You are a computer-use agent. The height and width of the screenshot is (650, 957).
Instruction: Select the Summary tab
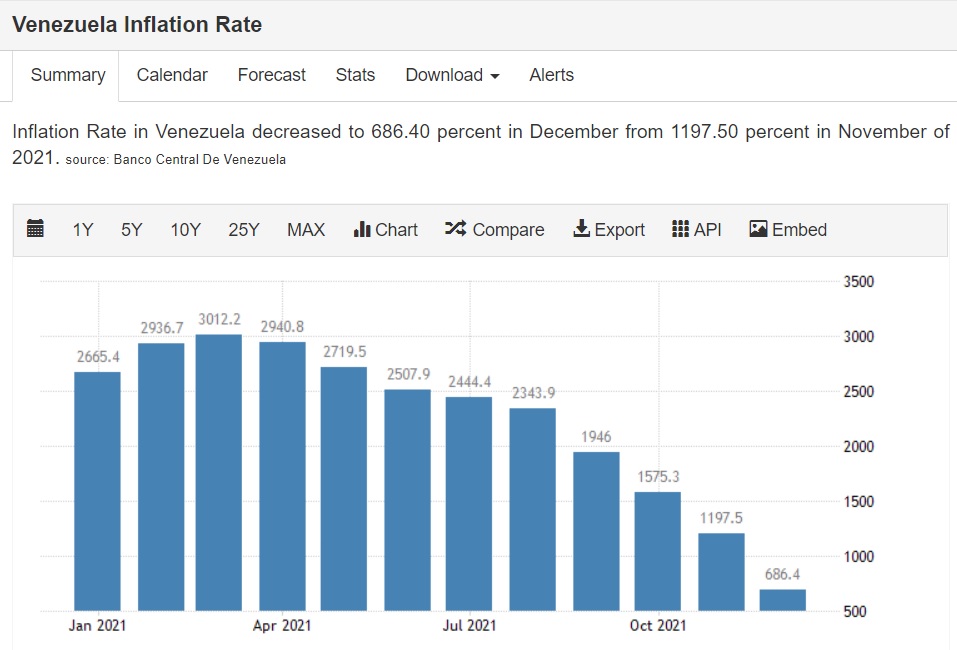pos(68,75)
